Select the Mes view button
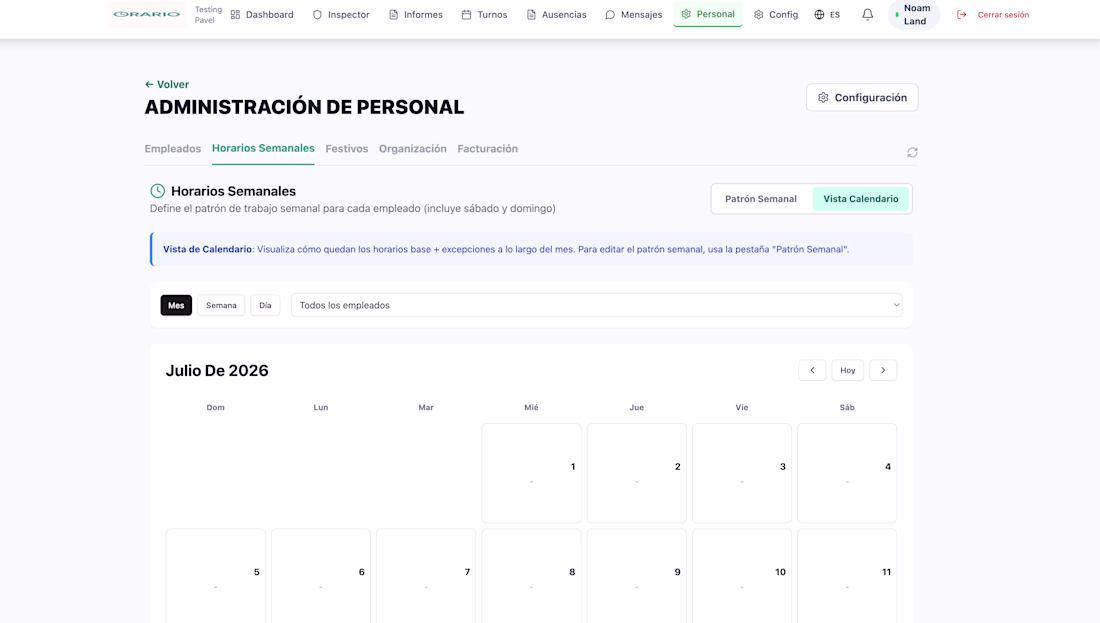This screenshot has height=623, width=1100. point(176,305)
